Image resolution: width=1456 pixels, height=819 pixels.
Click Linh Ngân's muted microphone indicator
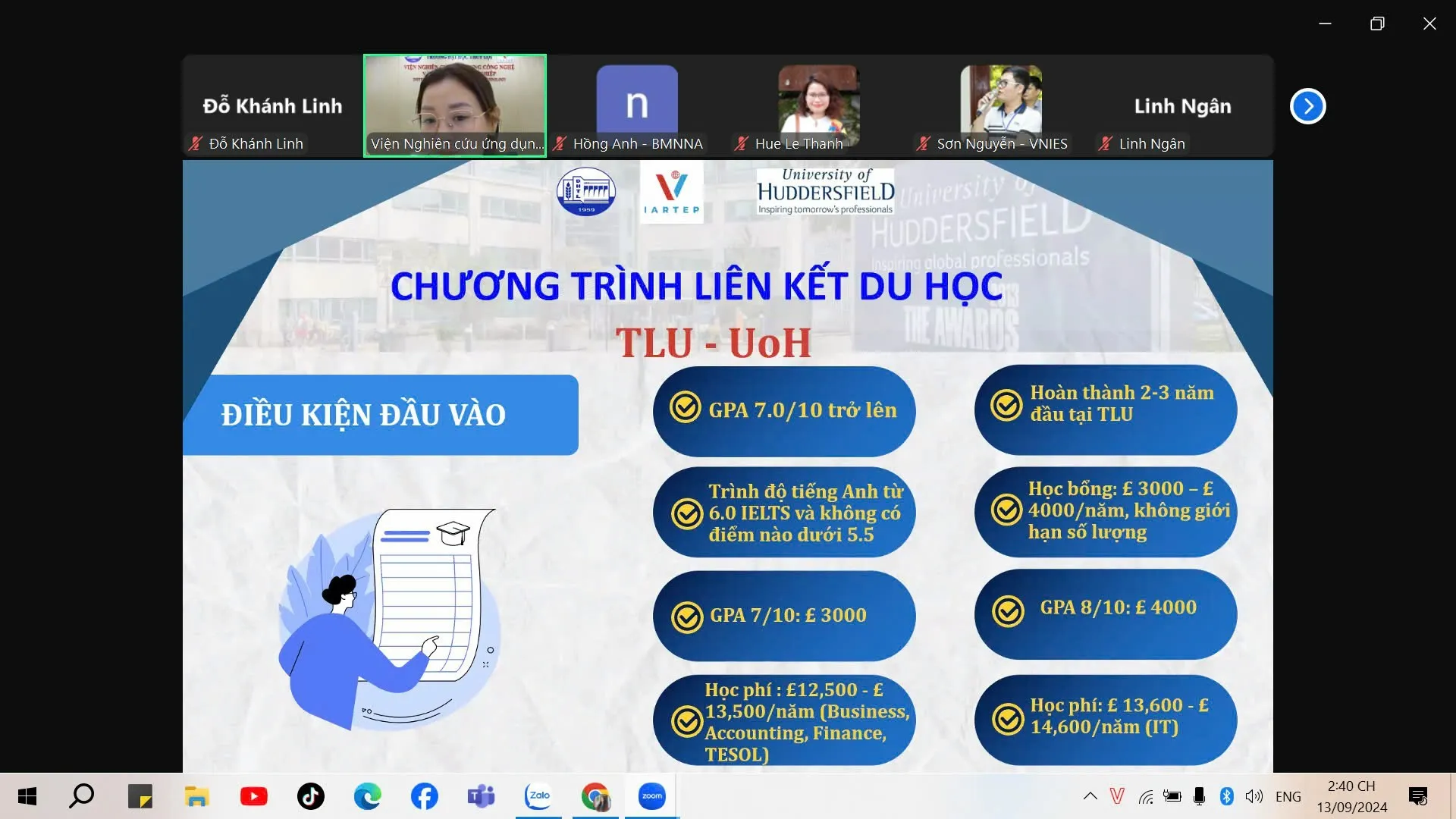pyautogui.click(x=1106, y=143)
